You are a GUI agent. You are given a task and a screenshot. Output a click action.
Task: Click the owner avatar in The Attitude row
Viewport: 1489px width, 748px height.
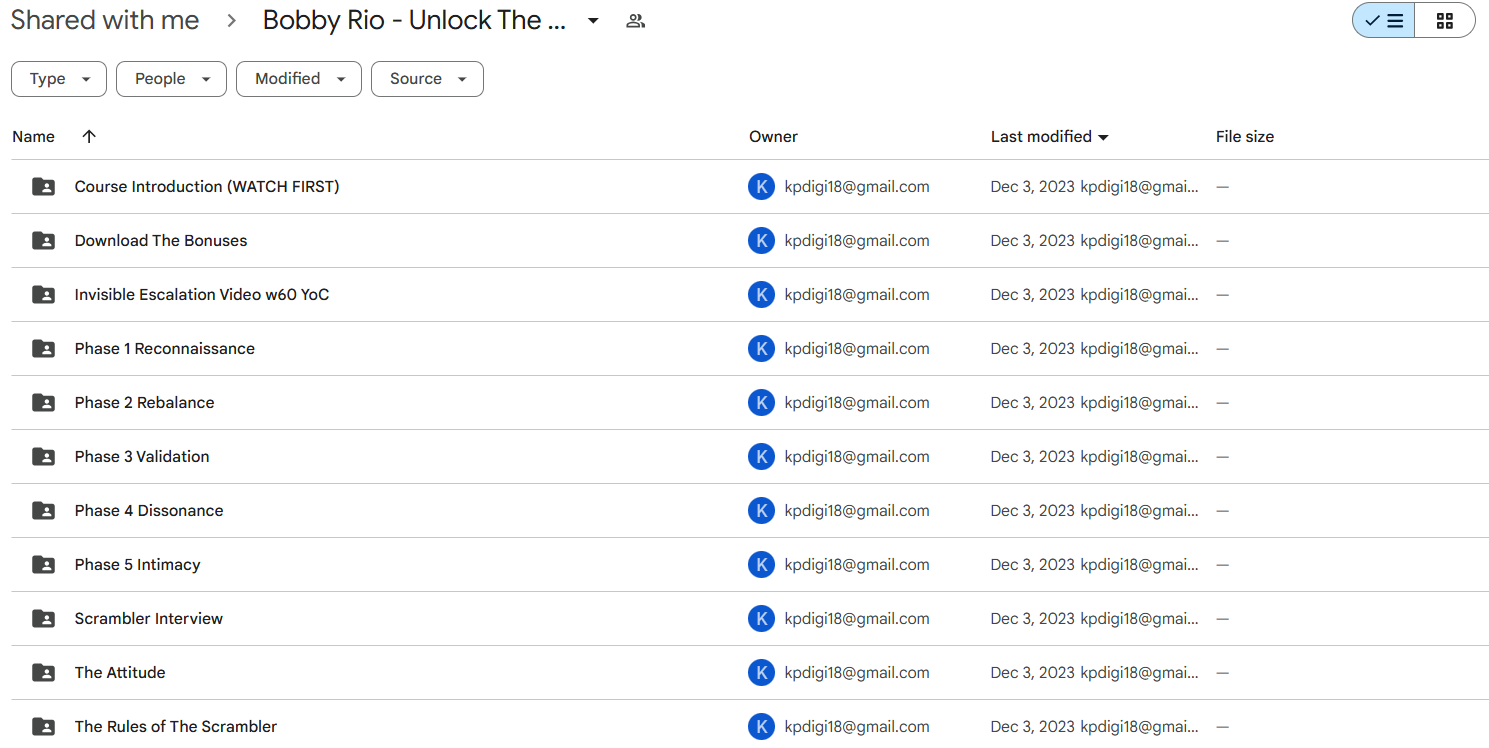761,673
